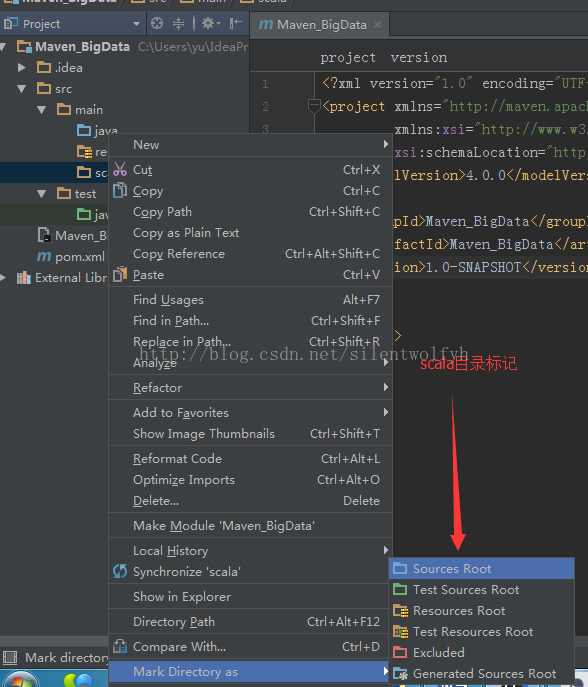Image resolution: width=588 pixels, height=687 pixels.
Task: Mark directory as Resources Root
Action: [482, 611]
